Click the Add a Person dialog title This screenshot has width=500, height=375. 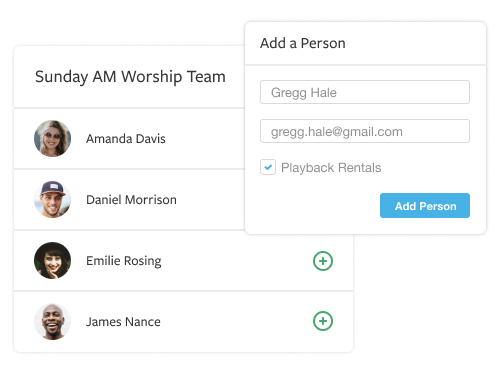[x=303, y=43]
